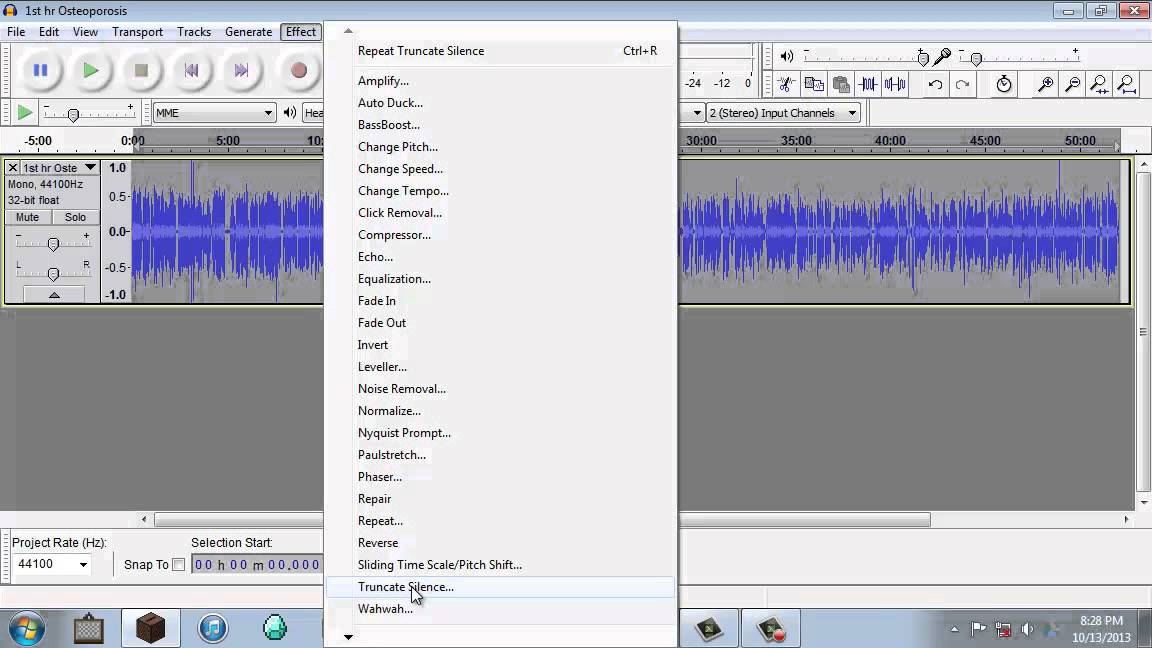The height and width of the screenshot is (648, 1152).
Task: Collapse the track with up-arrow button
Action: (54, 295)
